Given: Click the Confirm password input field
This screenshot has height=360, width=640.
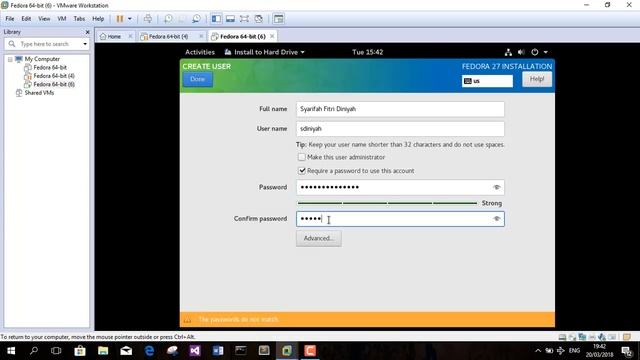Looking at the screenshot, I should click(400, 219).
